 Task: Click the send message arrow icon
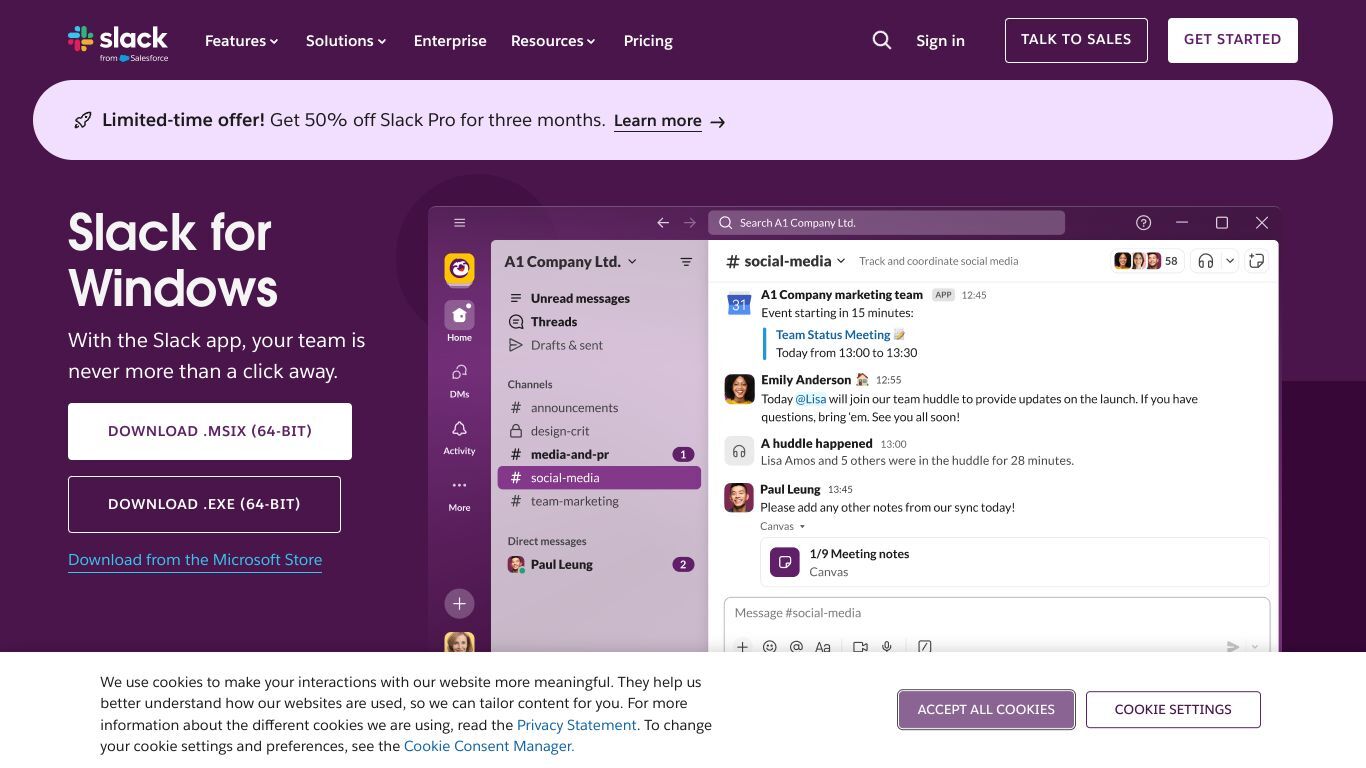point(1233,647)
